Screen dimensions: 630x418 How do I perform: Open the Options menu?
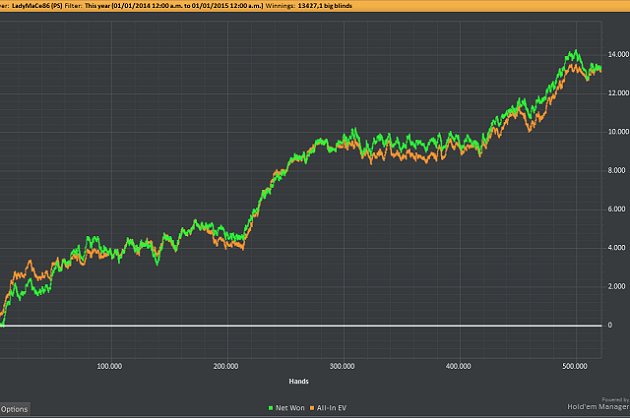[x=14, y=410]
